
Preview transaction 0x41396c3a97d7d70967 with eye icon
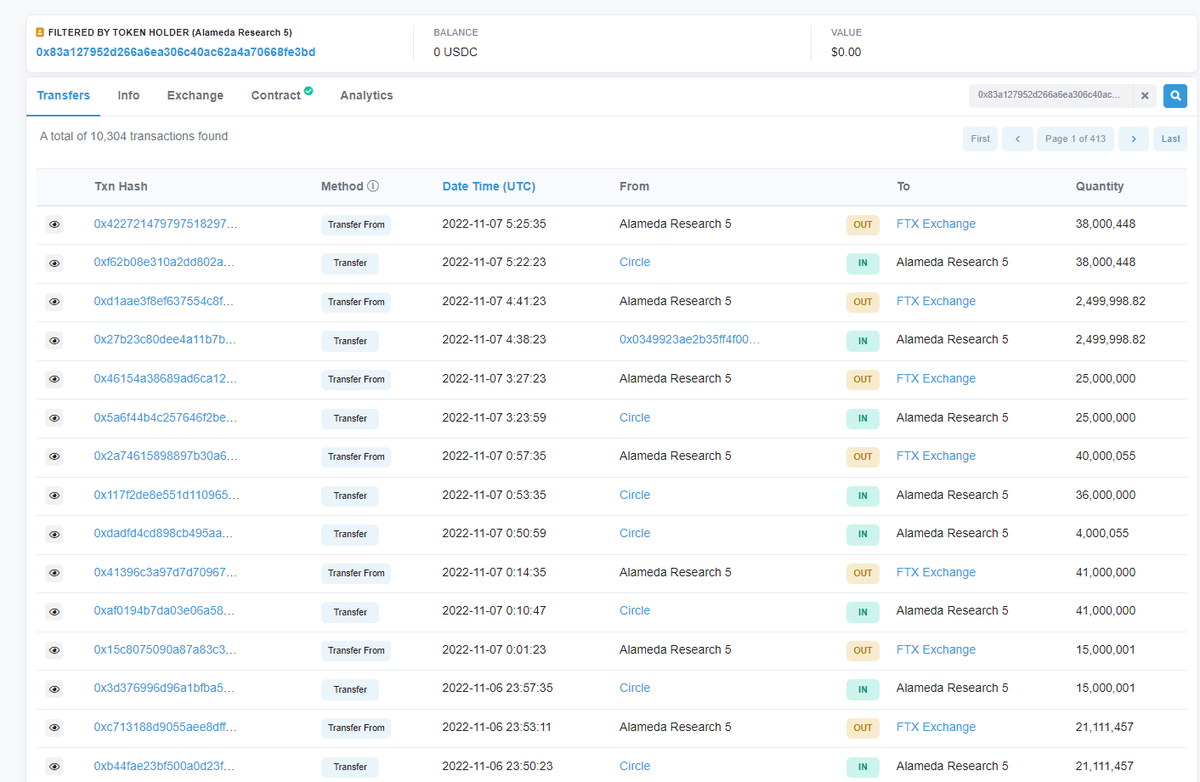tap(54, 573)
